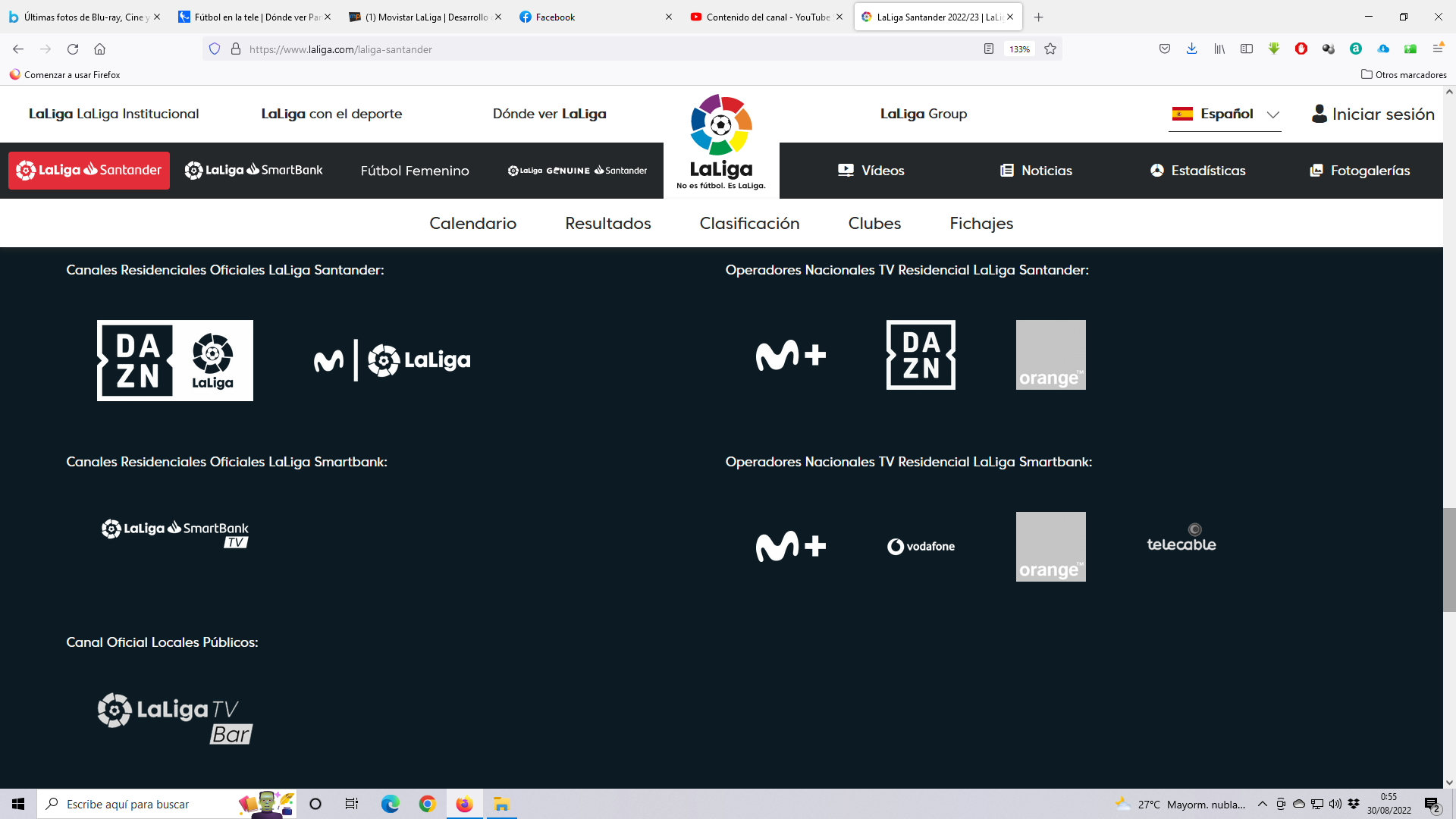Click the Movistar LaLiga channel logo
Image resolution: width=1456 pixels, height=819 pixels.
(x=392, y=360)
